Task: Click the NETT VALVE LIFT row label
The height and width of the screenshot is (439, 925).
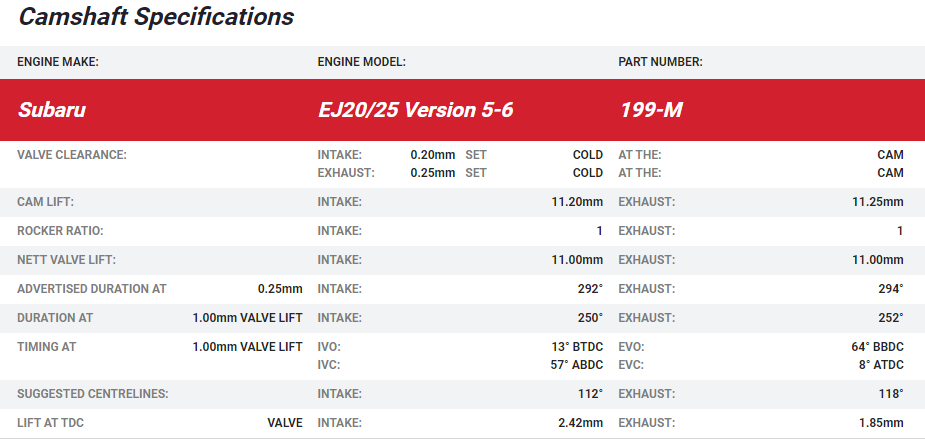Action: [66, 260]
